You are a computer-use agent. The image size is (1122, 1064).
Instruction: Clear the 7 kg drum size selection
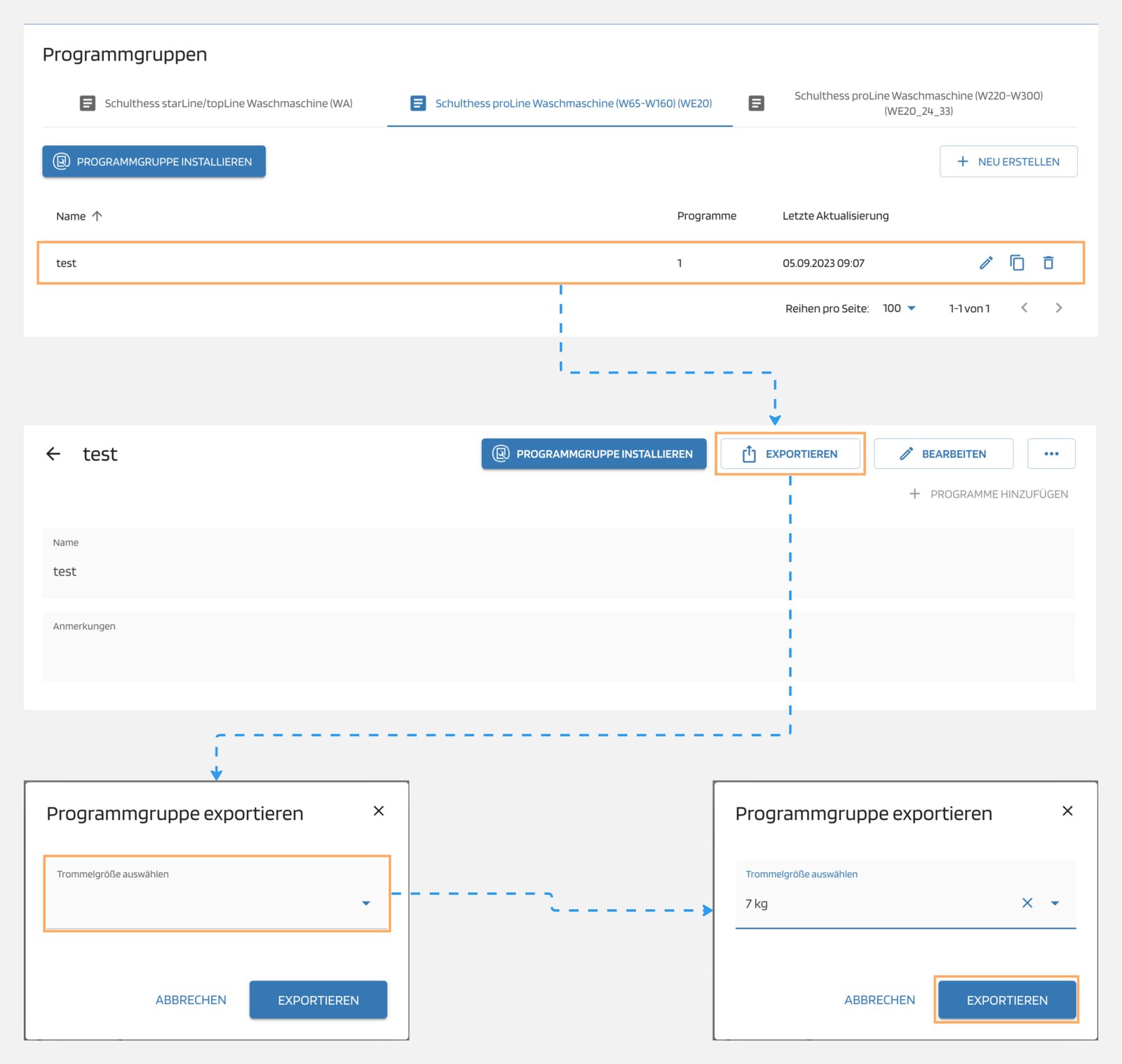tap(1027, 903)
